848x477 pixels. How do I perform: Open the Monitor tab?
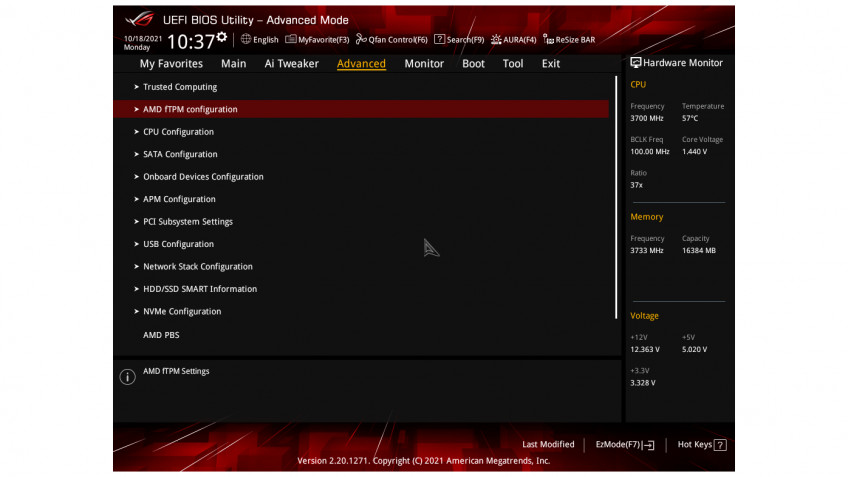424,63
